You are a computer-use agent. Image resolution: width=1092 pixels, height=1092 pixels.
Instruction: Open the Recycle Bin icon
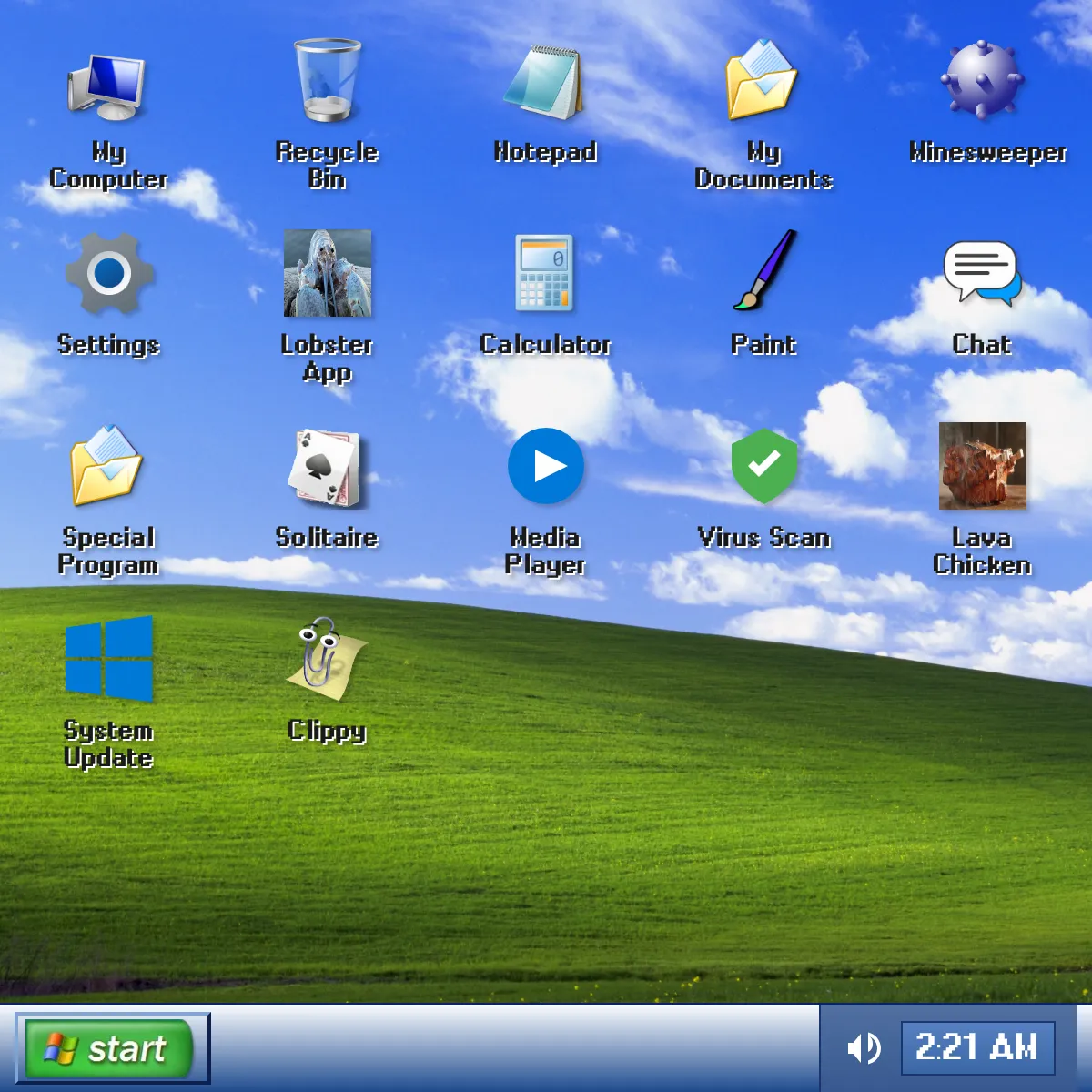coord(328,81)
